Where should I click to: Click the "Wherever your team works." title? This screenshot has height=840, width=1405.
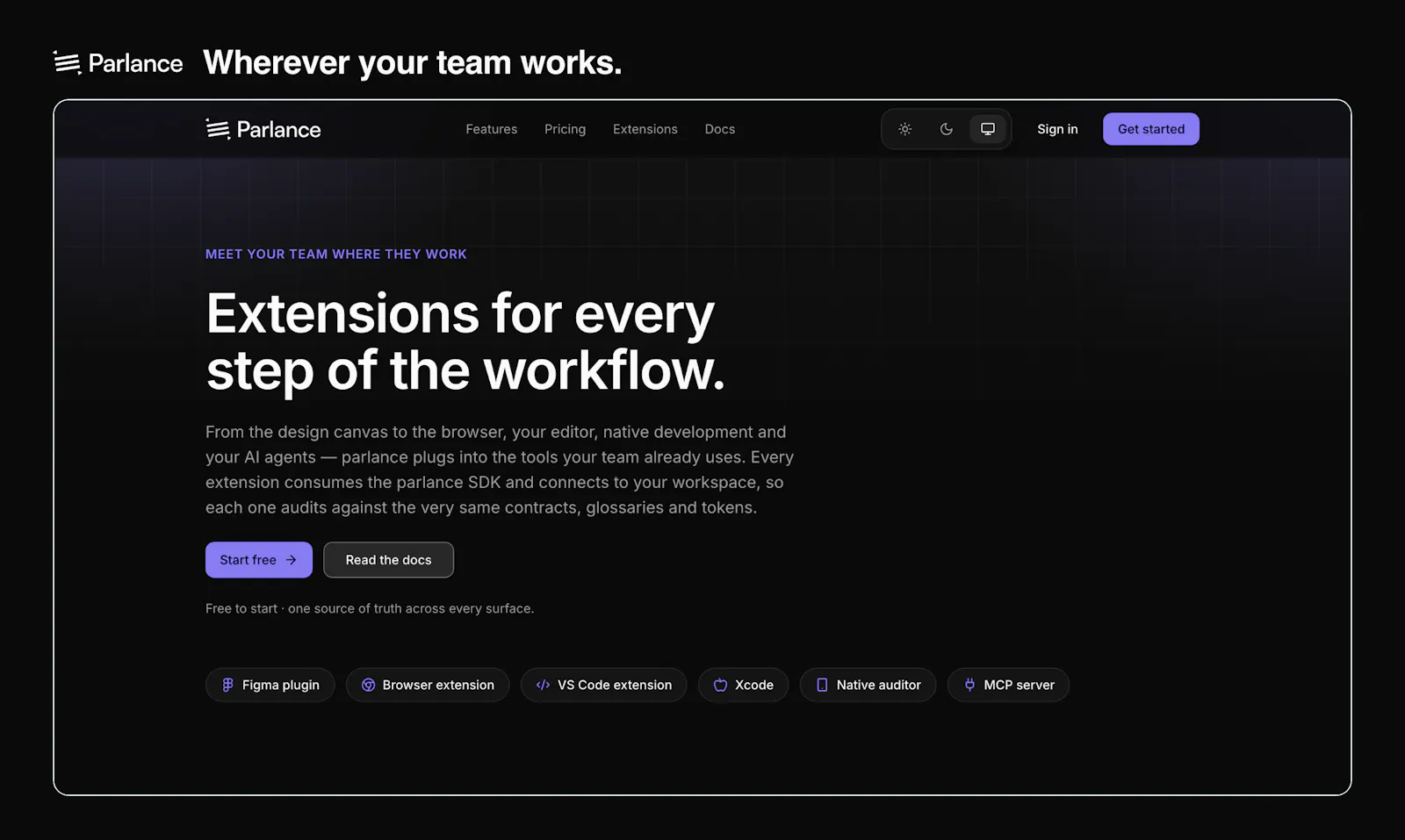click(413, 63)
